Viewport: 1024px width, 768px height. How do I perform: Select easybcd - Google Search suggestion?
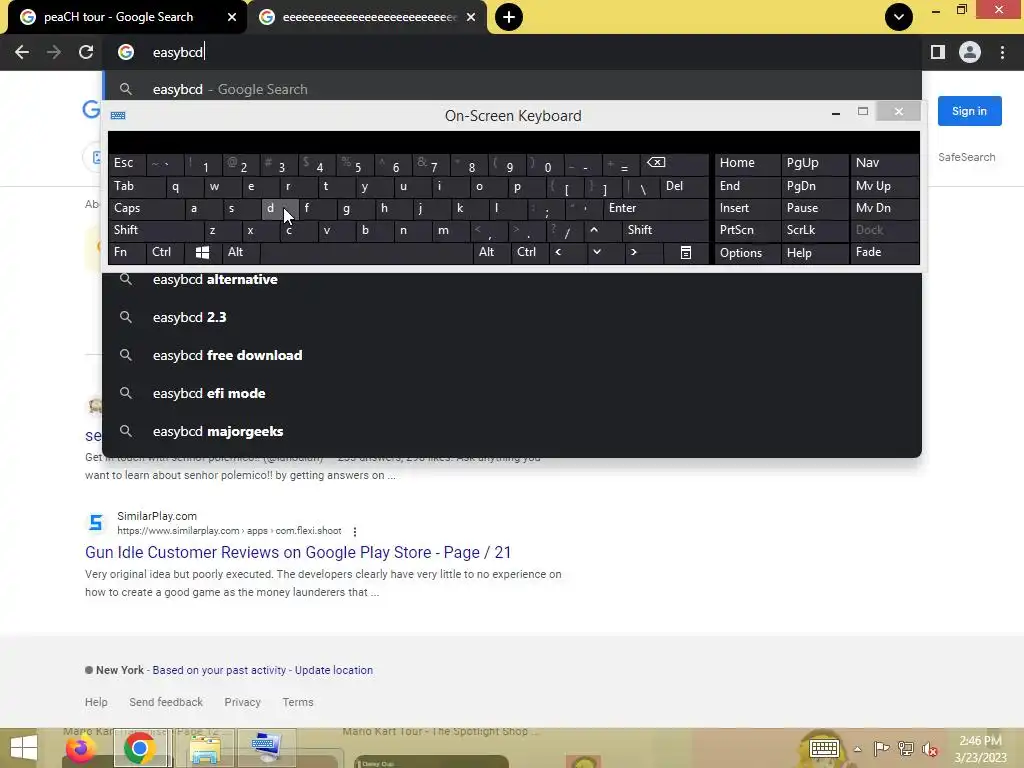[512, 89]
